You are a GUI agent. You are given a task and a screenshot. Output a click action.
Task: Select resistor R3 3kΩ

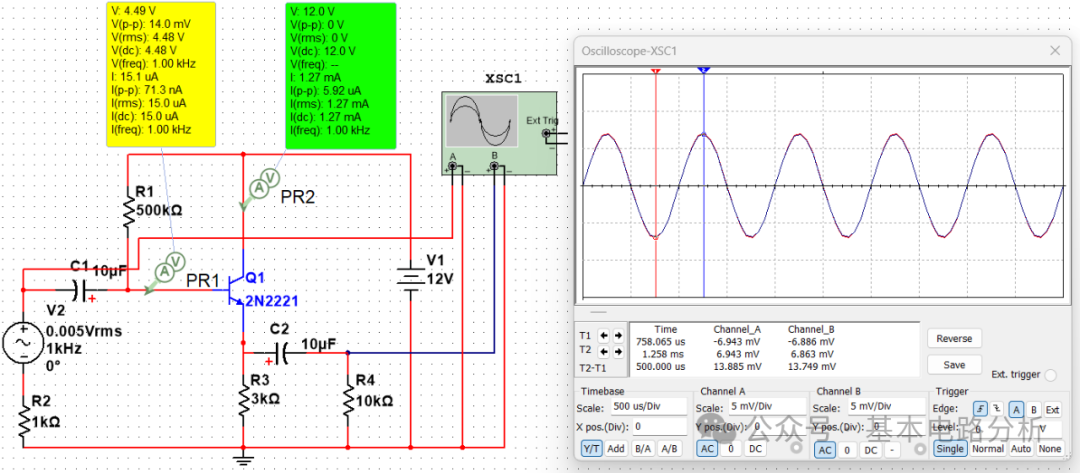click(243, 399)
